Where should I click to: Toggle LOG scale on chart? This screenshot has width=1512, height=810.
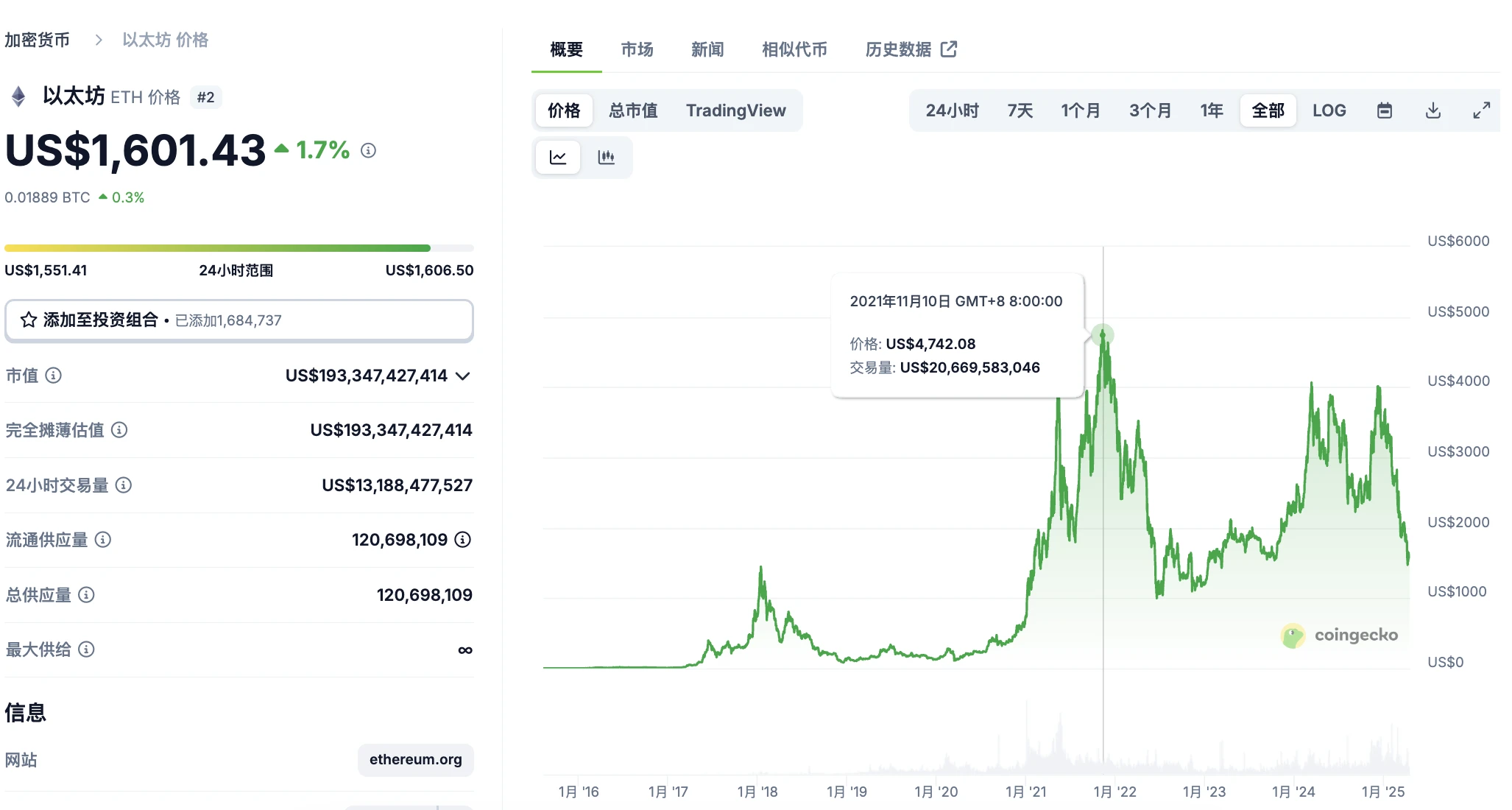[1329, 110]
